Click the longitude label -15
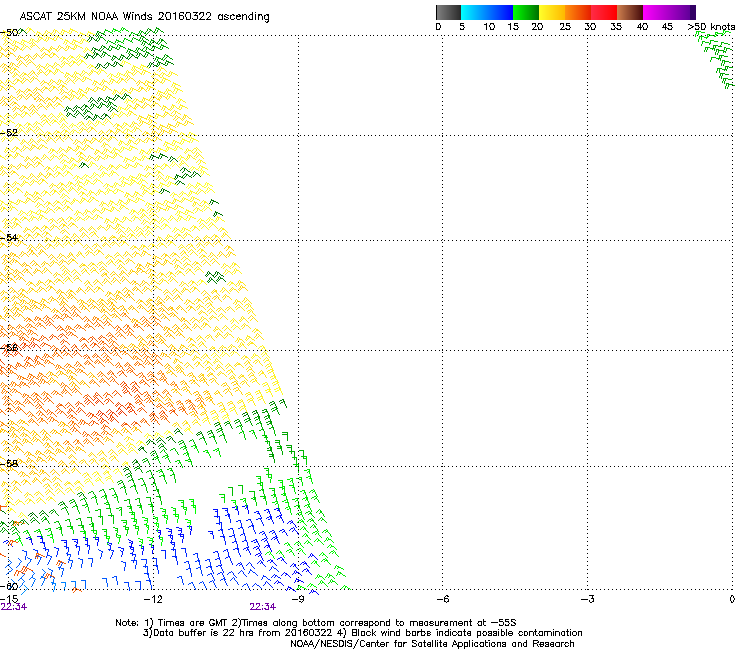 click(x=9, y=599)
